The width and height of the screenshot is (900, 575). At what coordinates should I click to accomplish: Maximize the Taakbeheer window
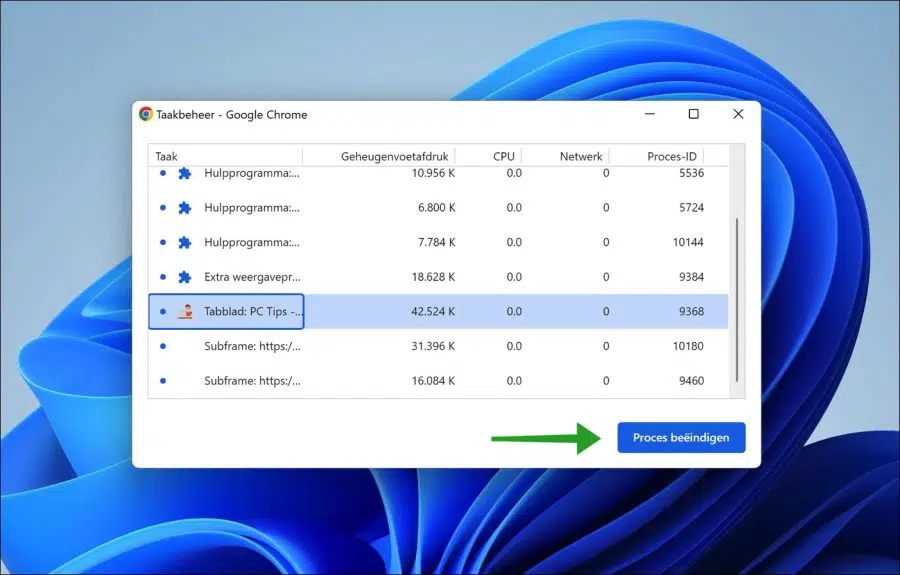click(x=693, y=114)
